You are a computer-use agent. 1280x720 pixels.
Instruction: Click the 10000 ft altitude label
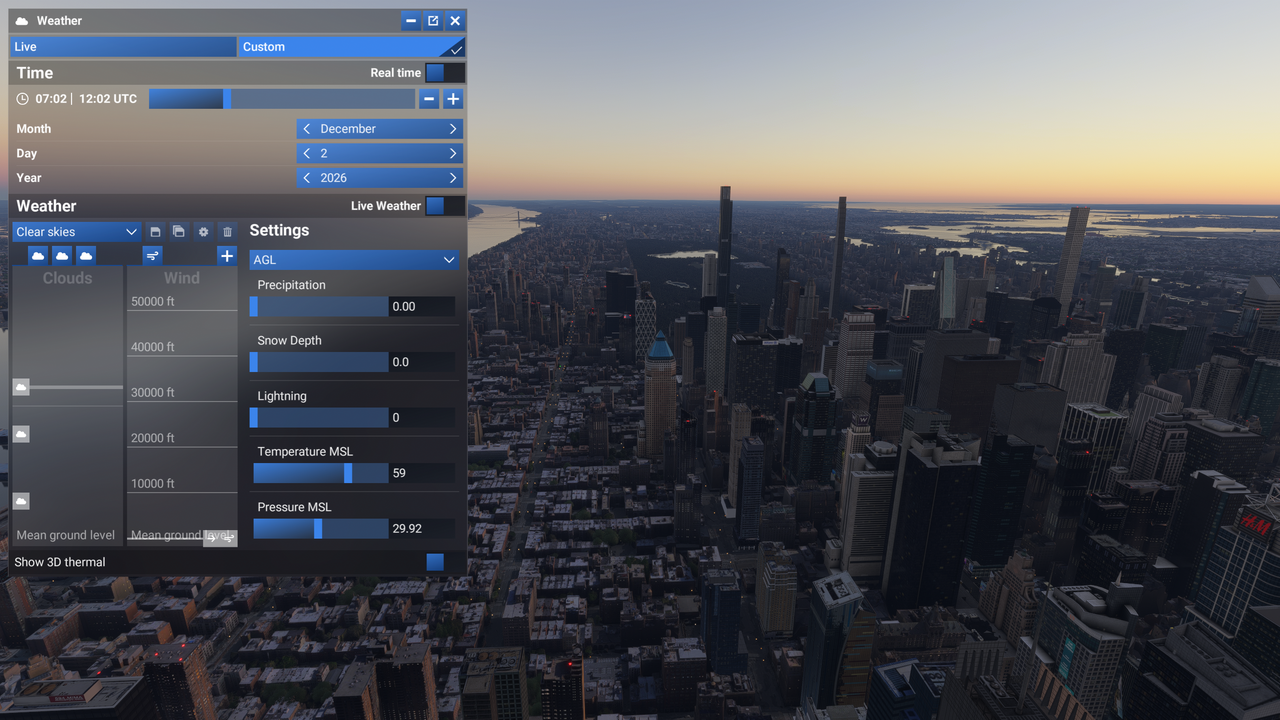[153, 484]
